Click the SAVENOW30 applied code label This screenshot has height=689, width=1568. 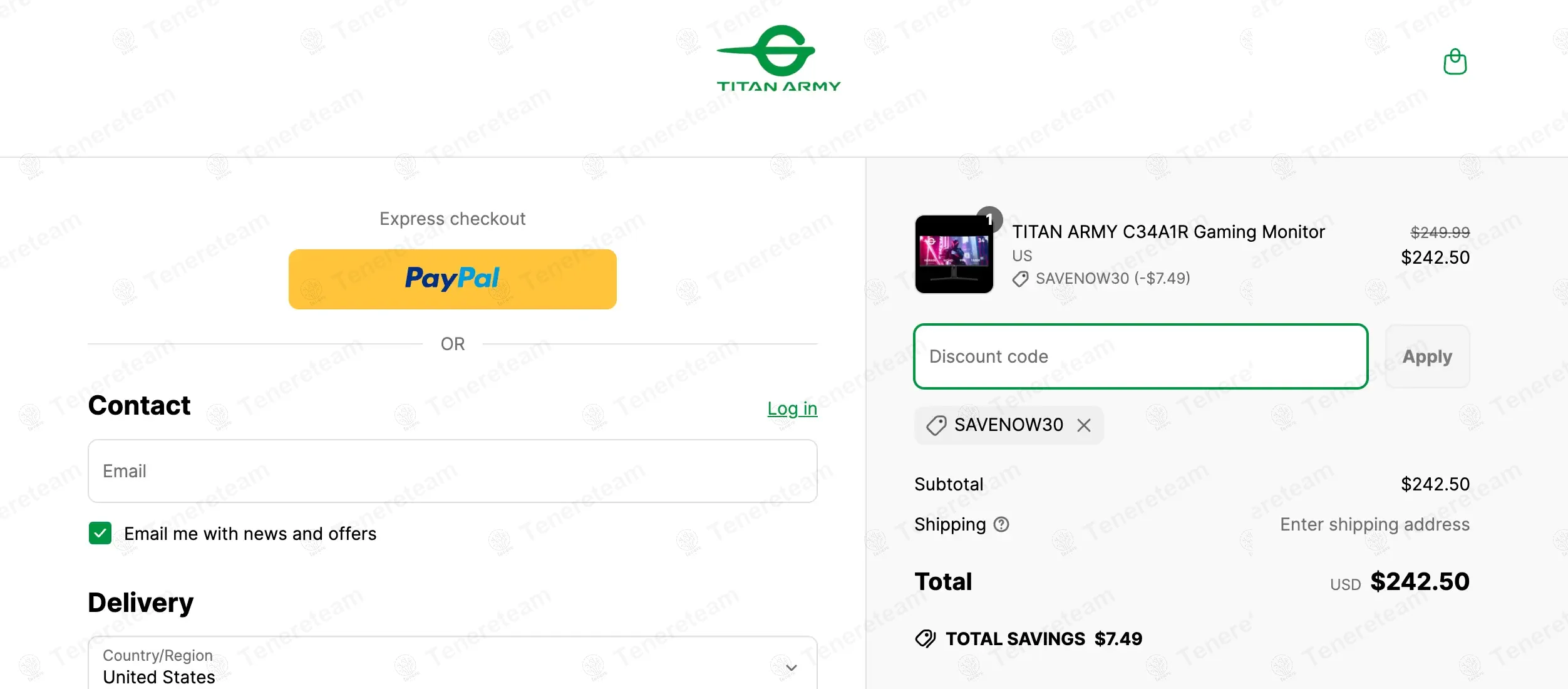1008,425
